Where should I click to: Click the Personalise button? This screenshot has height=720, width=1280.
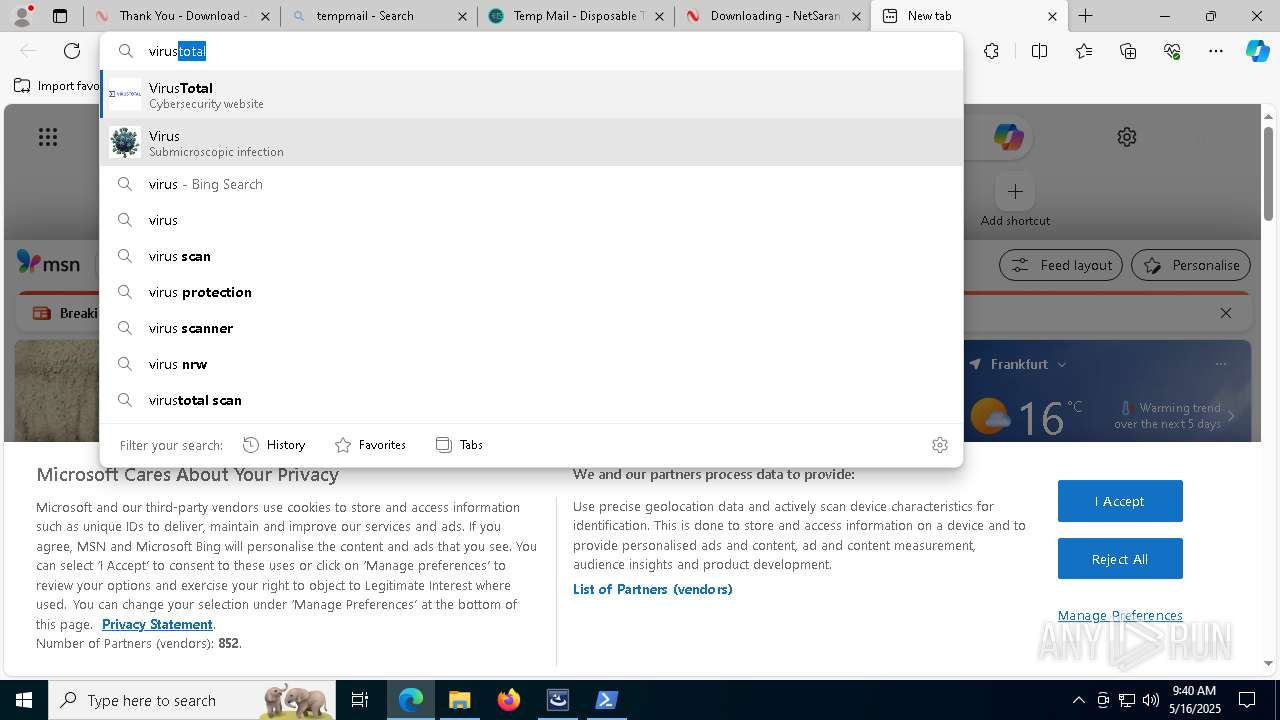(1191, 265)
